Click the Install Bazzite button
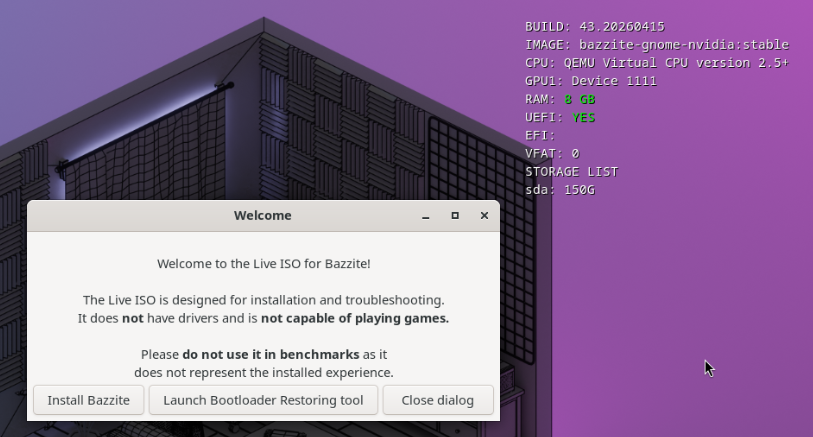This screenshot has height=437, width=813. [x=88, y=400]
